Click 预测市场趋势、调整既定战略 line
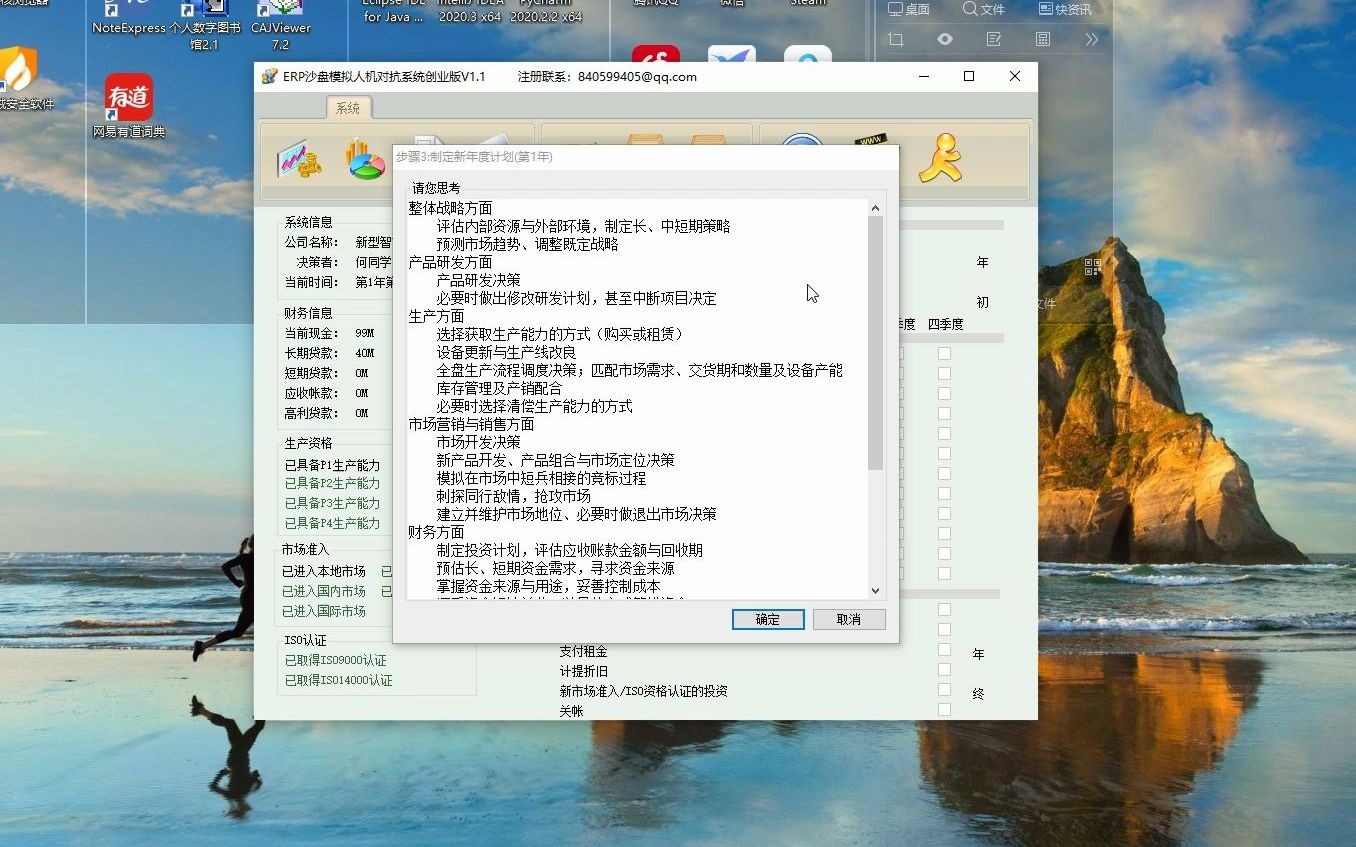The width and height of the screenshot is (1356, 847). [527, 244]
